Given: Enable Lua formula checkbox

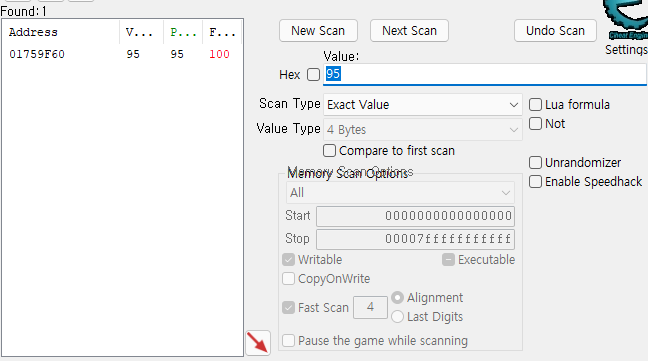Looking at the screenshot, I should [x=535, y=104].
